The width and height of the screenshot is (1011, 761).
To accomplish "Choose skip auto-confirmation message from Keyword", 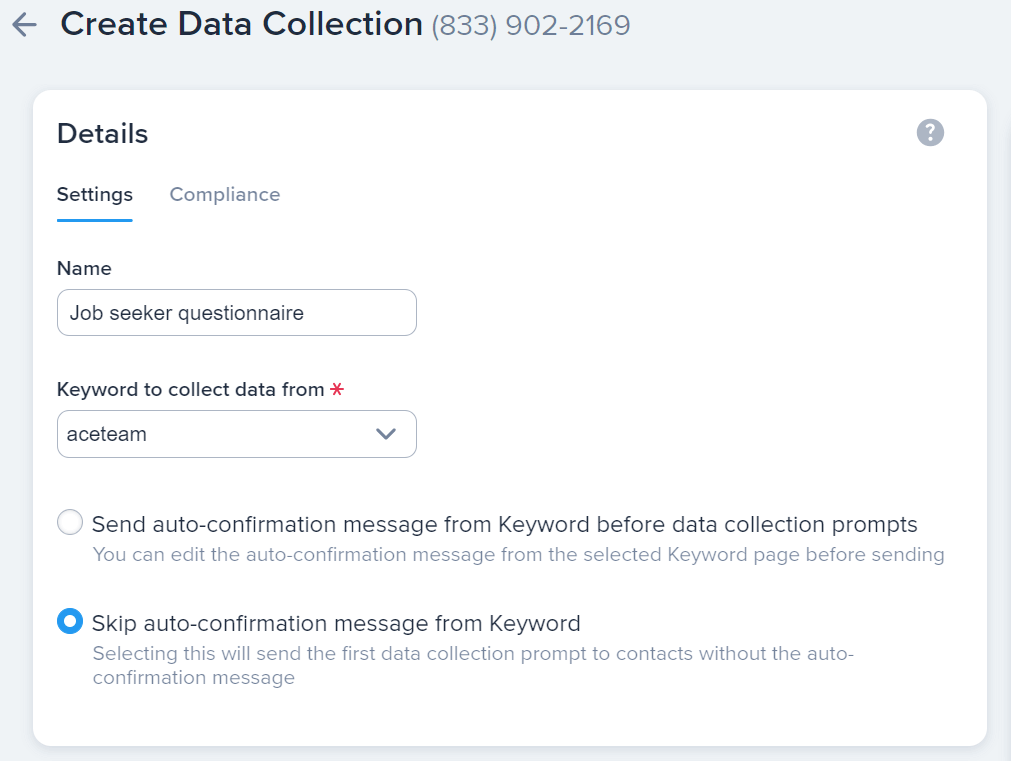I will [69, 621].
